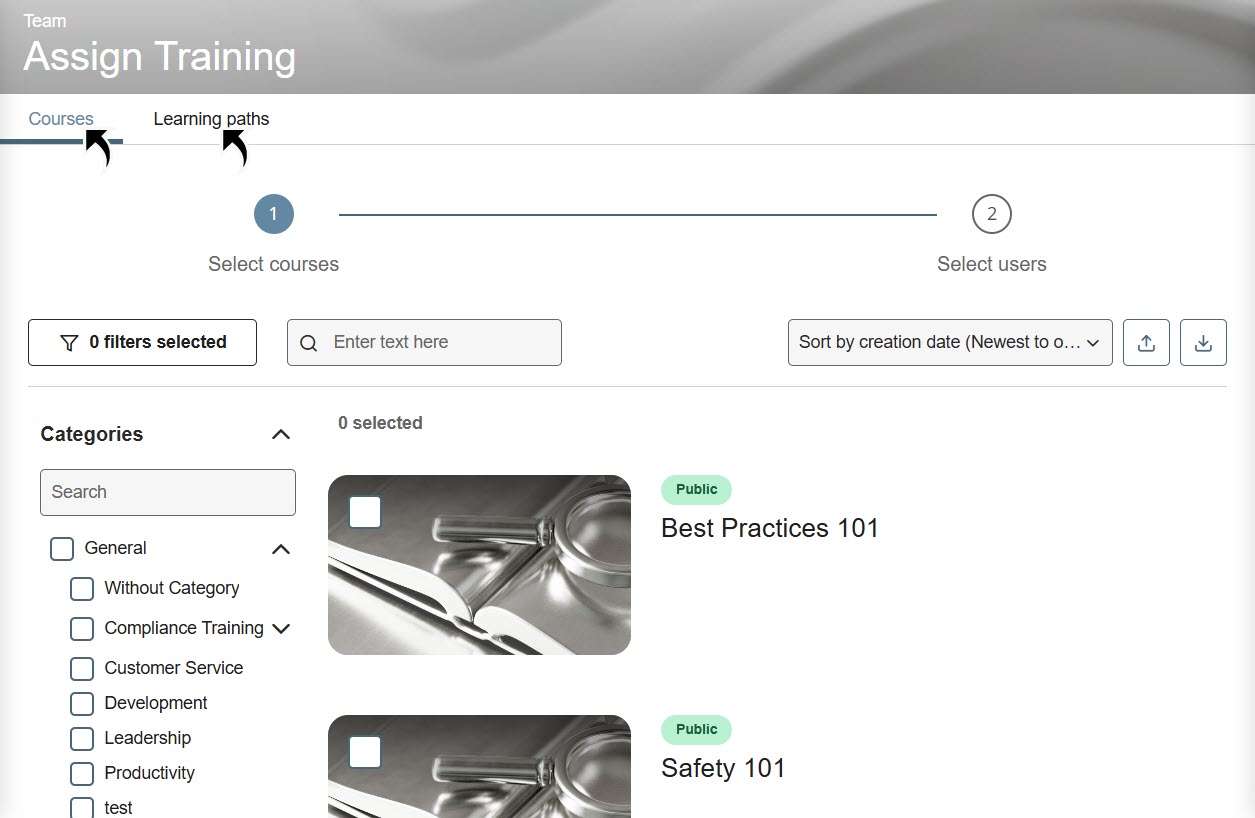Screen dimensions: 1255x818
Task: Click the funnel filter icon
Action: 69,343
